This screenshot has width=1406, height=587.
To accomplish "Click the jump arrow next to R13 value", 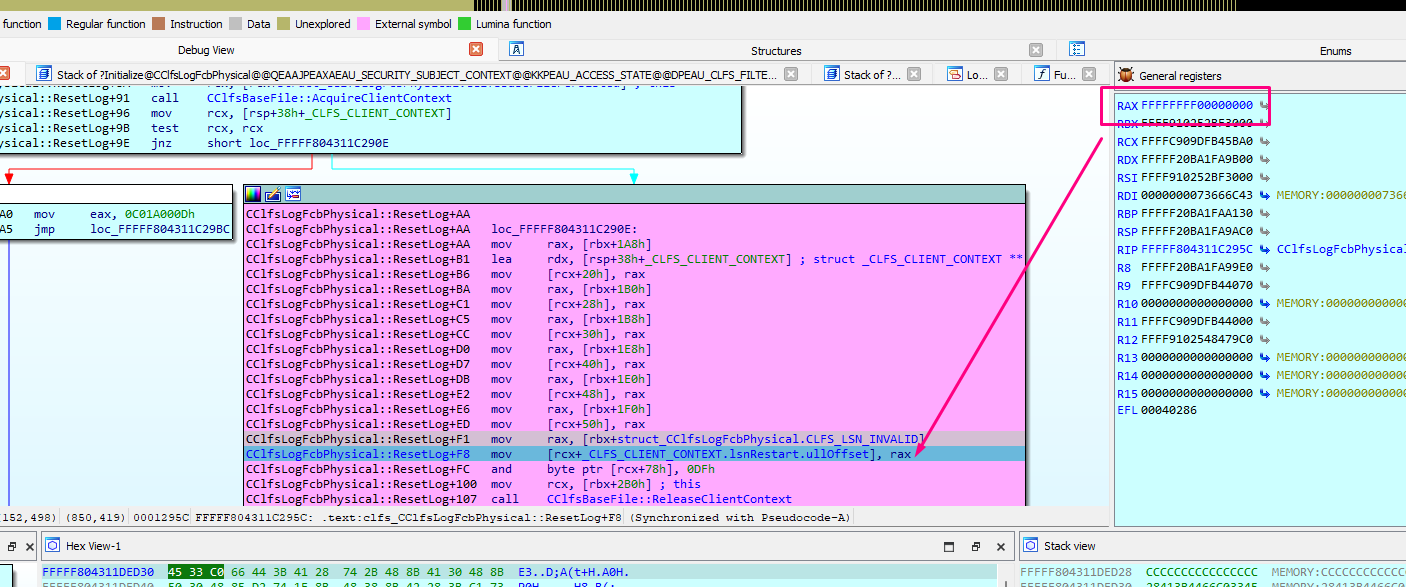I will point(1264,357).
